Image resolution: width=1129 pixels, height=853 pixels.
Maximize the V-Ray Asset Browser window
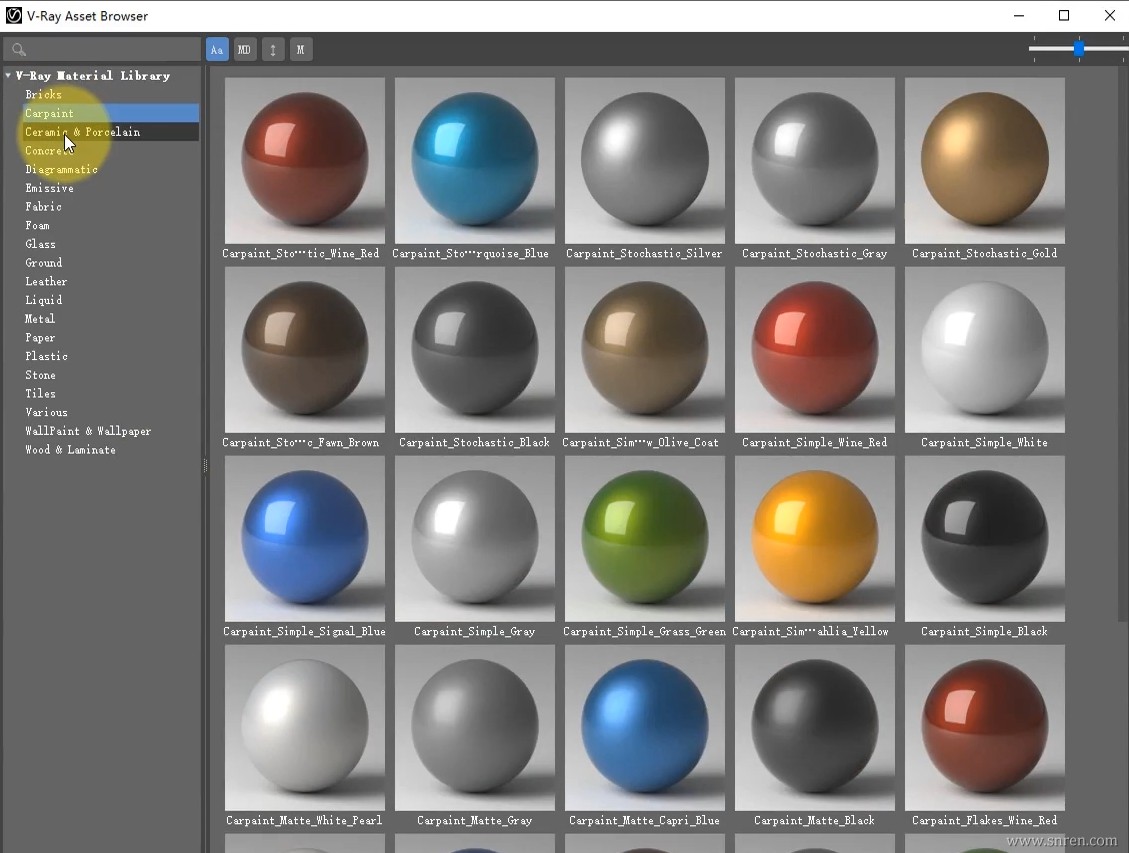click(x=1063, y=16)
